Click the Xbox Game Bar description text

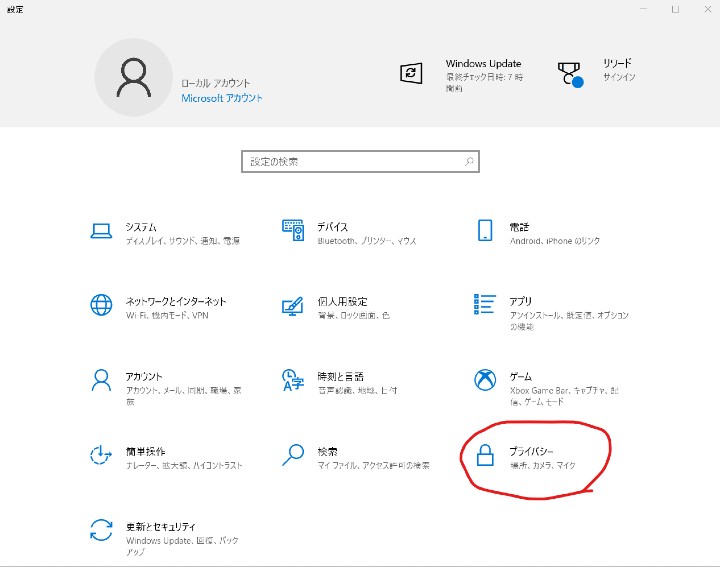[x=564, y=396]
